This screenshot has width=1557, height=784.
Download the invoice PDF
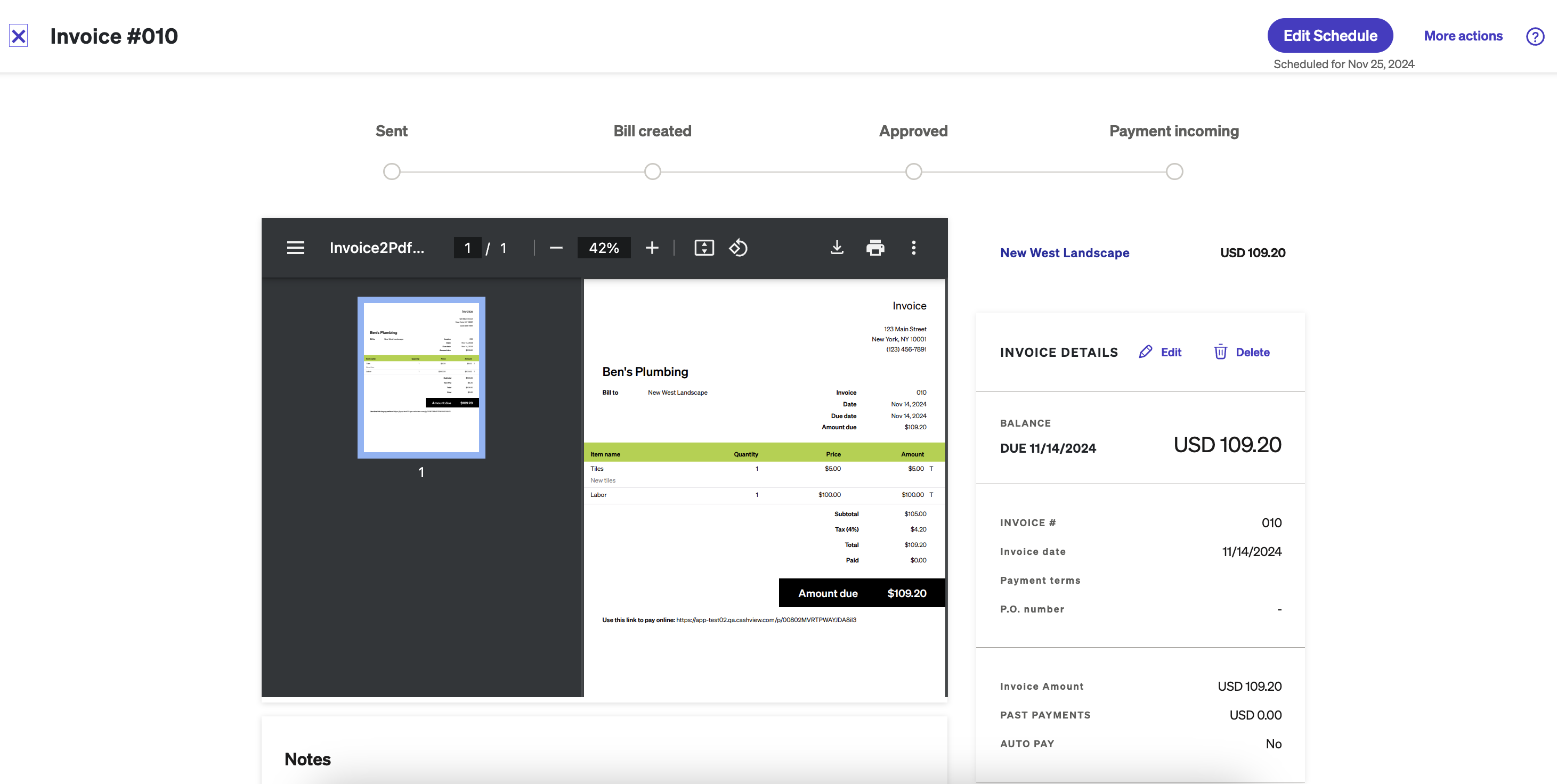point(837,248)
